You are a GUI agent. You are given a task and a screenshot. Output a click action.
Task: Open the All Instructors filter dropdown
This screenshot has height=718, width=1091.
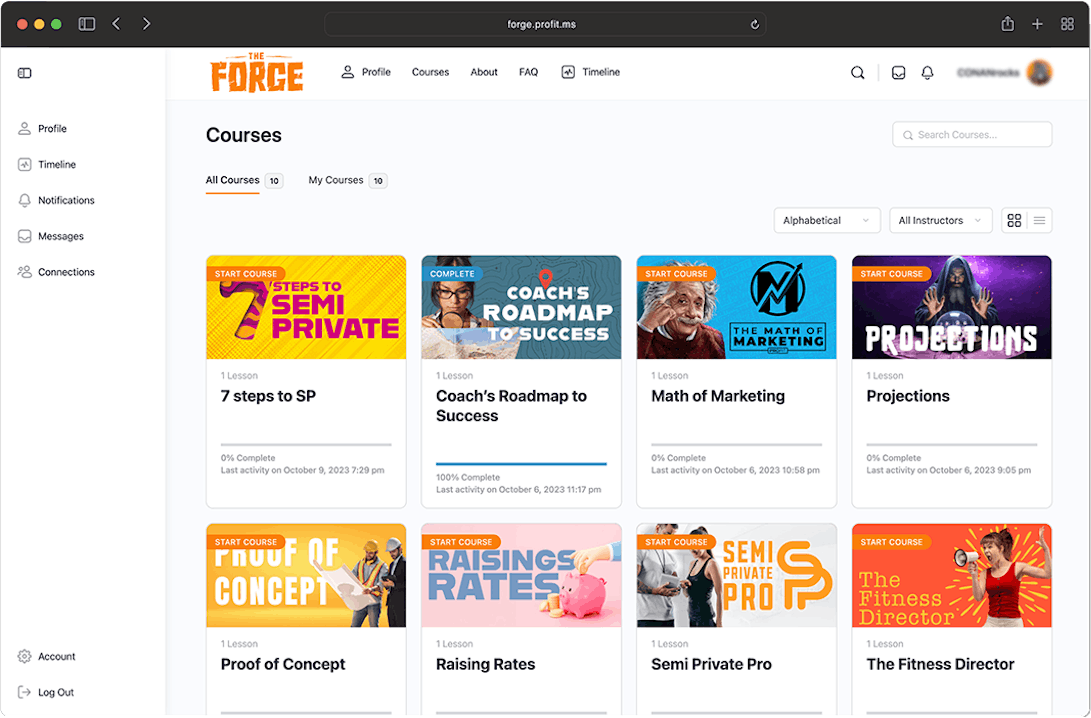pos(940,221)
